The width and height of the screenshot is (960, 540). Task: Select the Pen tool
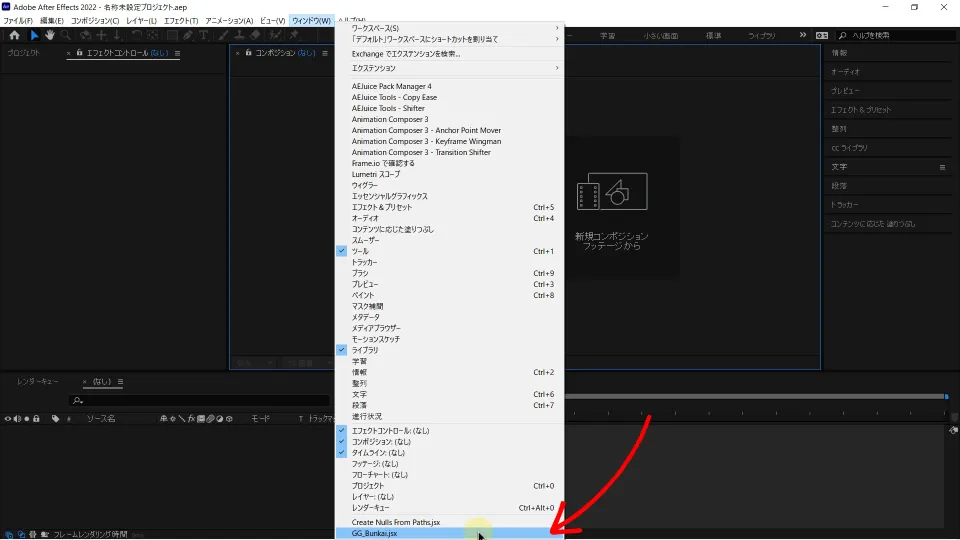(x=188, y=36)
